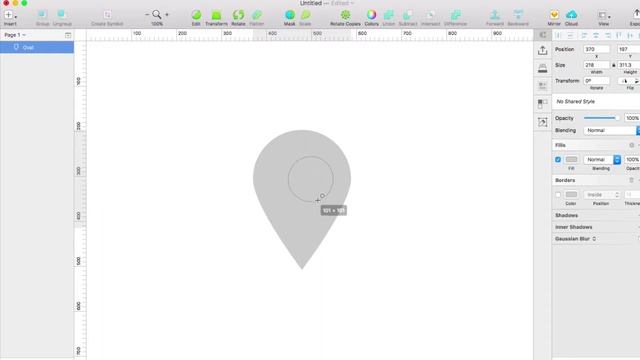The height and width of the screenshot is (360, 640).
Task: Apply the Mask tool
Action: click(x=290, y=15)
